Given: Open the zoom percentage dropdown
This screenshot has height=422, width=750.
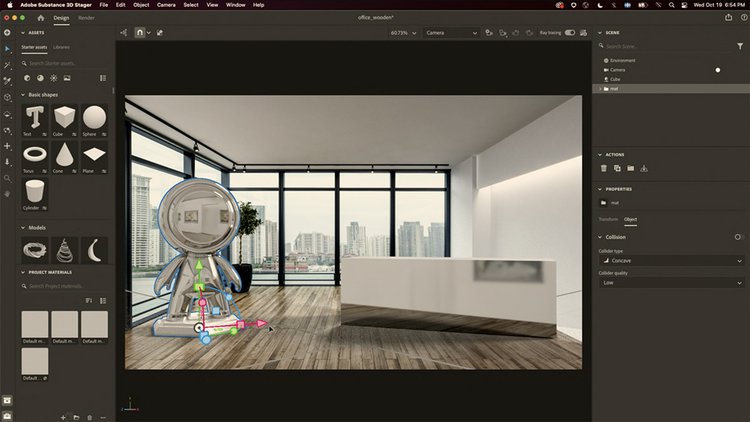Looking at the screenshot, I should (406, 32).
